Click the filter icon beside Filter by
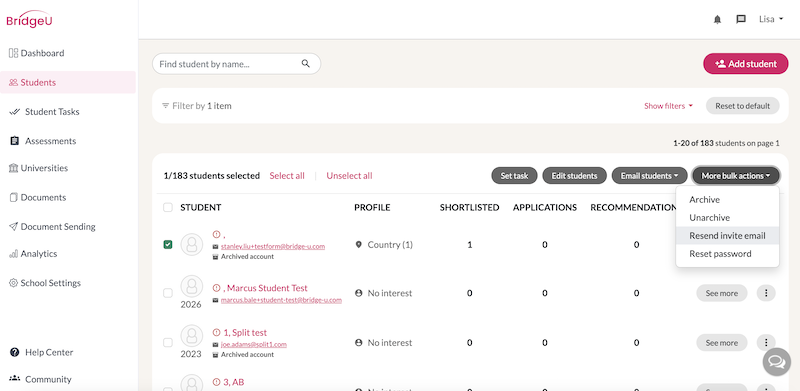The width and height of the screenshot is (800, 391). tap(165, 106)
